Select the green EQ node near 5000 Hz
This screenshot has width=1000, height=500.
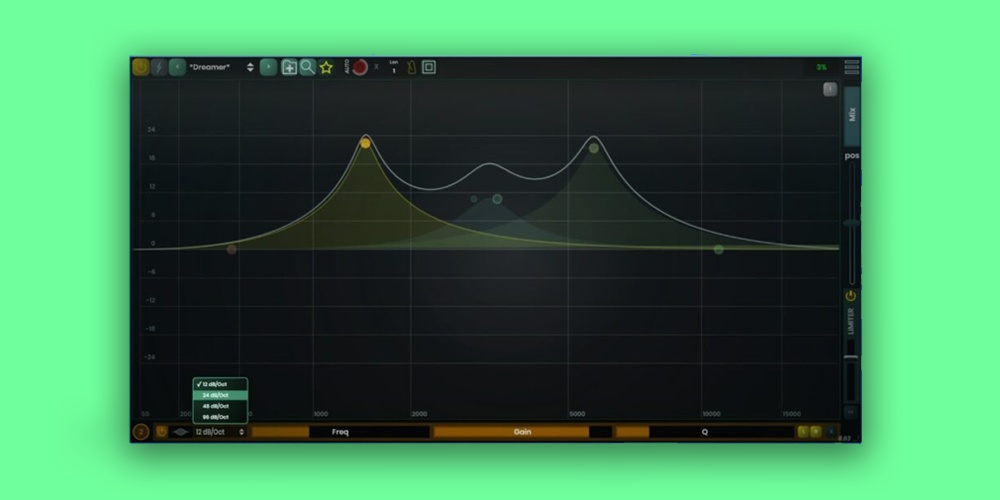594,148
